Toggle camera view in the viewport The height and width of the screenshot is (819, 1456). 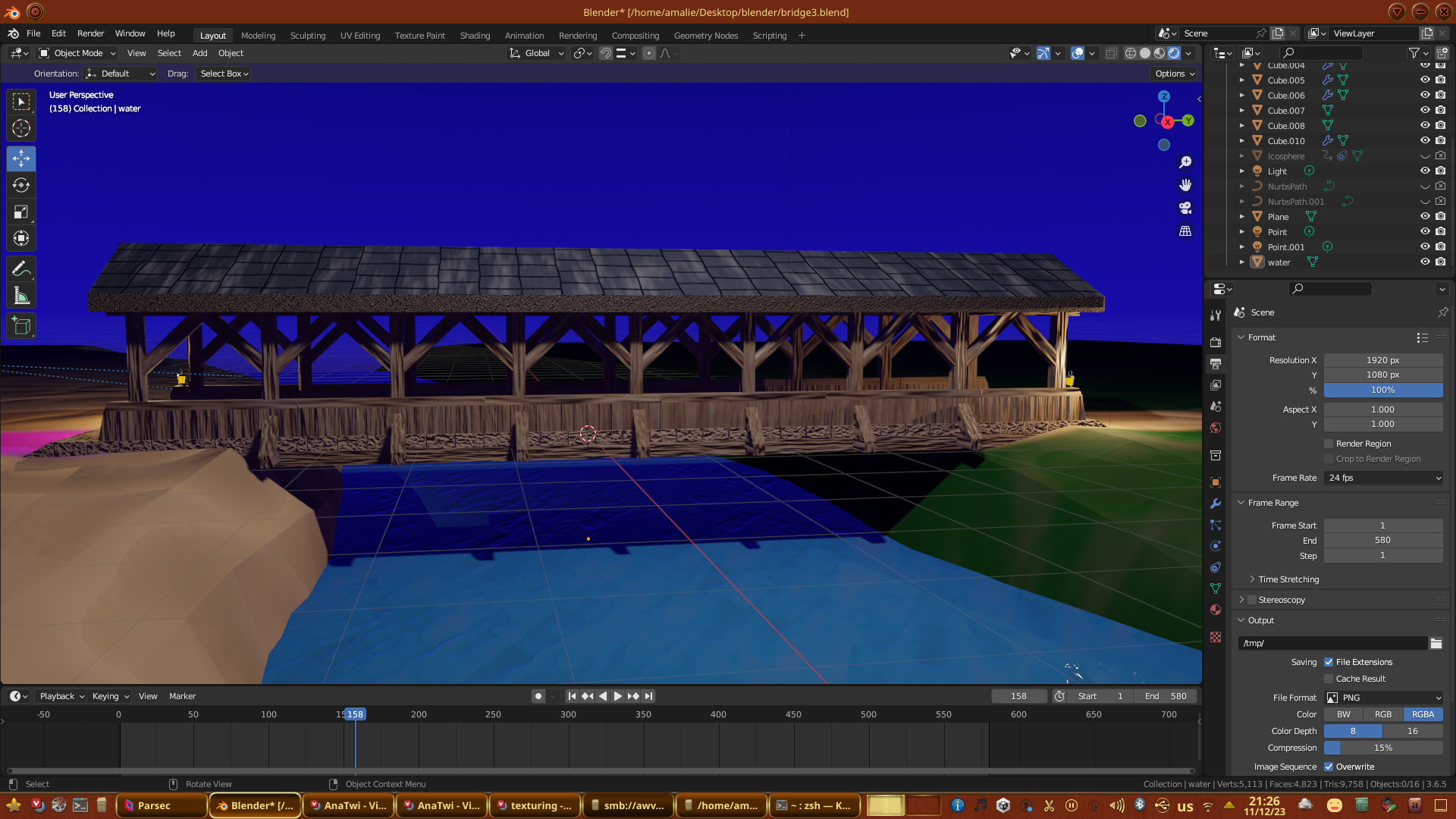coord(1185,208)
